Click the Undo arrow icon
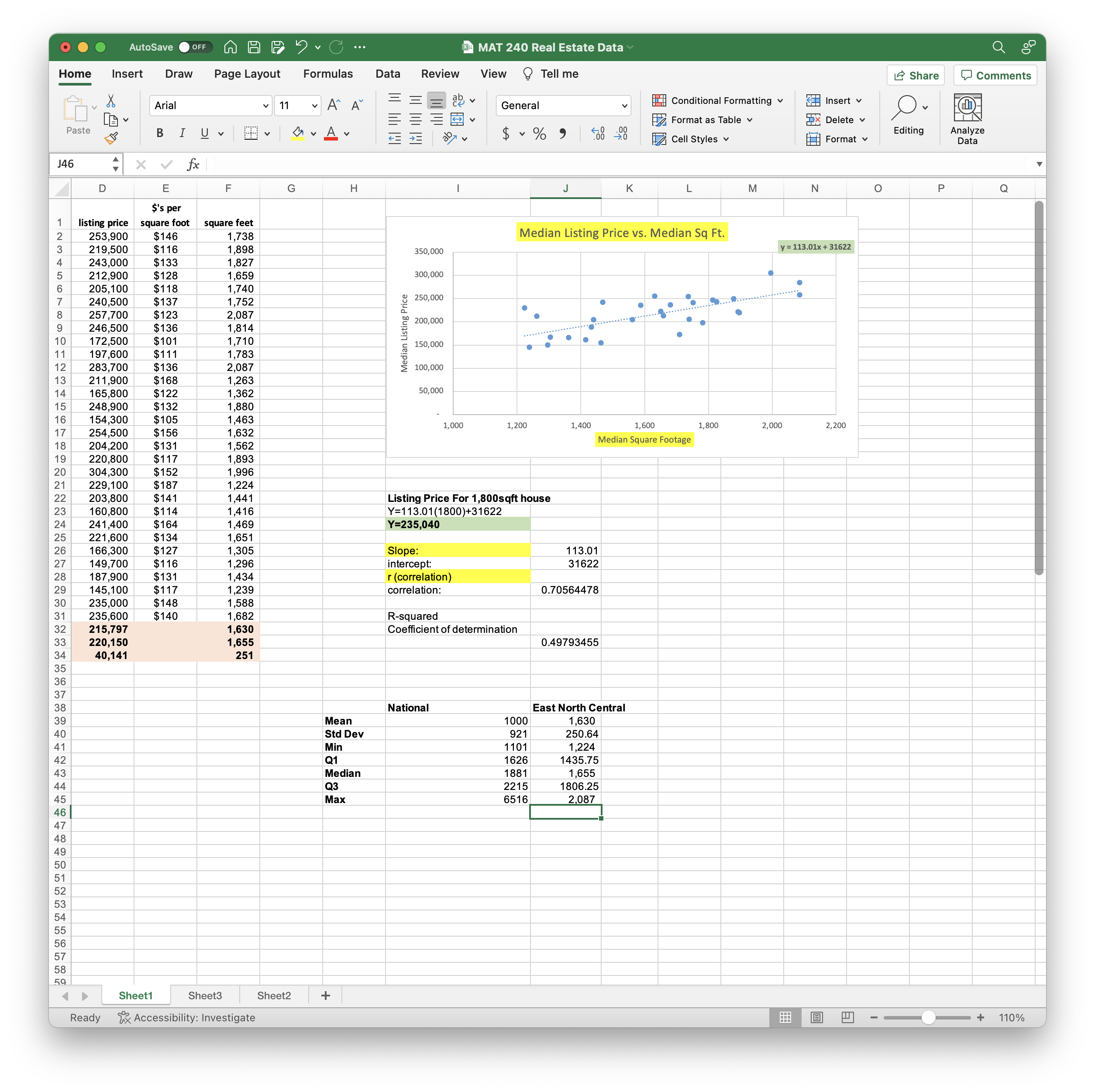 point(301,47)
